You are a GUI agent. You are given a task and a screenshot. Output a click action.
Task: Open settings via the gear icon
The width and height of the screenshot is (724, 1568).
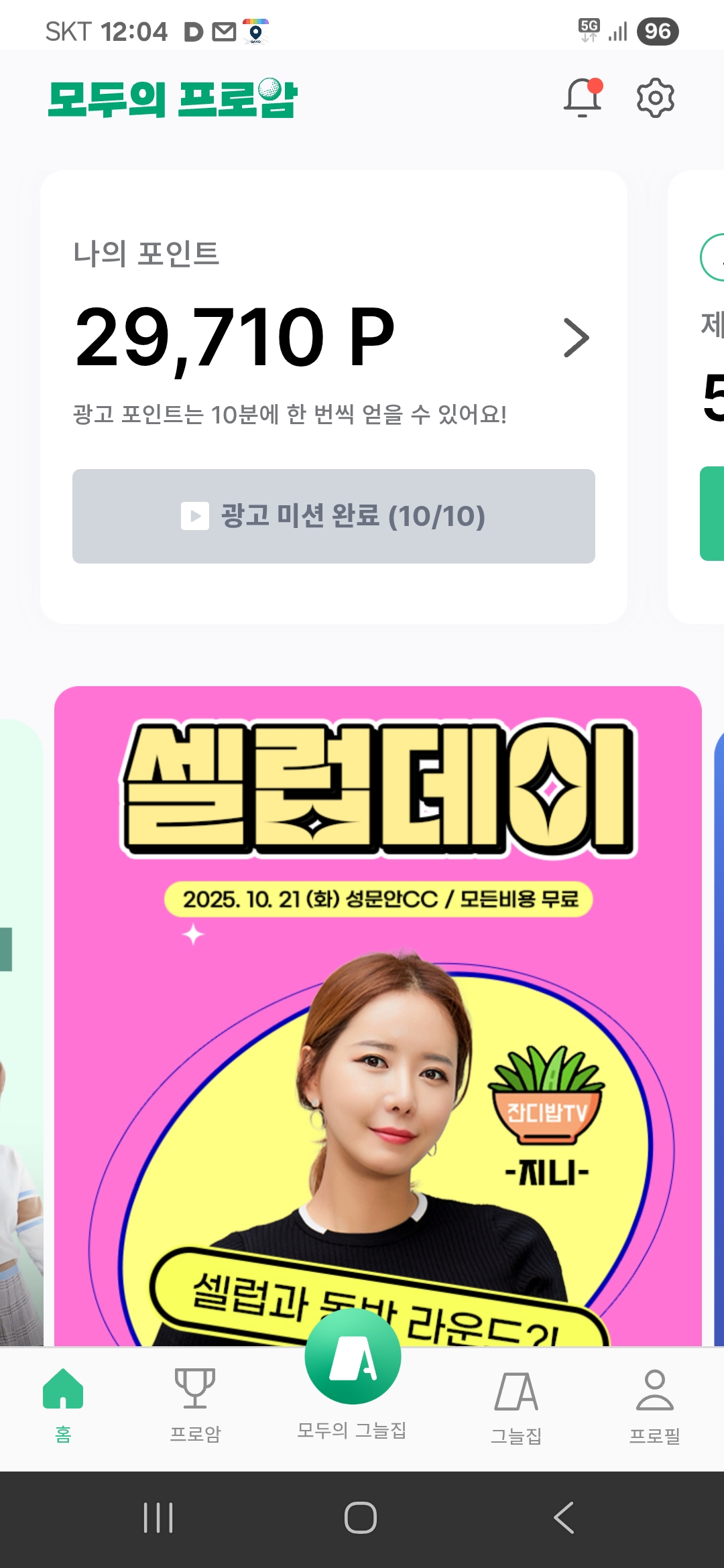(x=655, y=98)
